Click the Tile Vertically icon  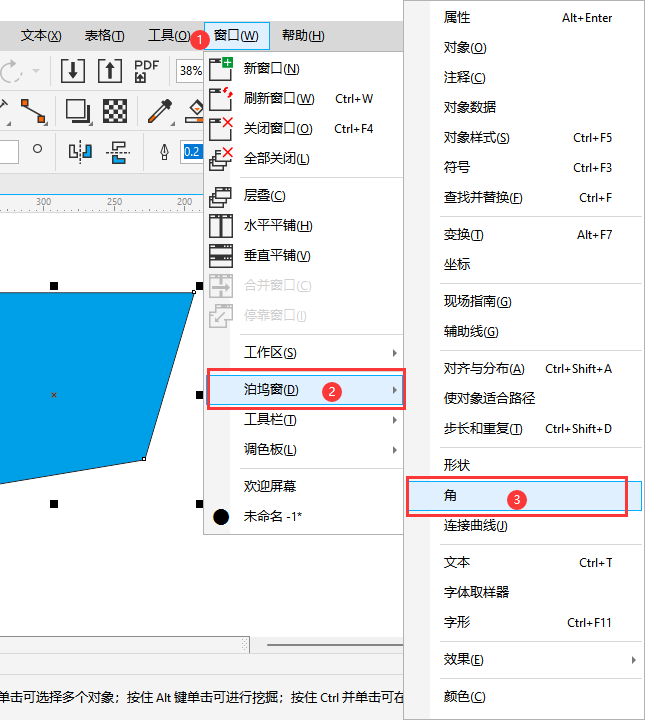coord(221,256)
